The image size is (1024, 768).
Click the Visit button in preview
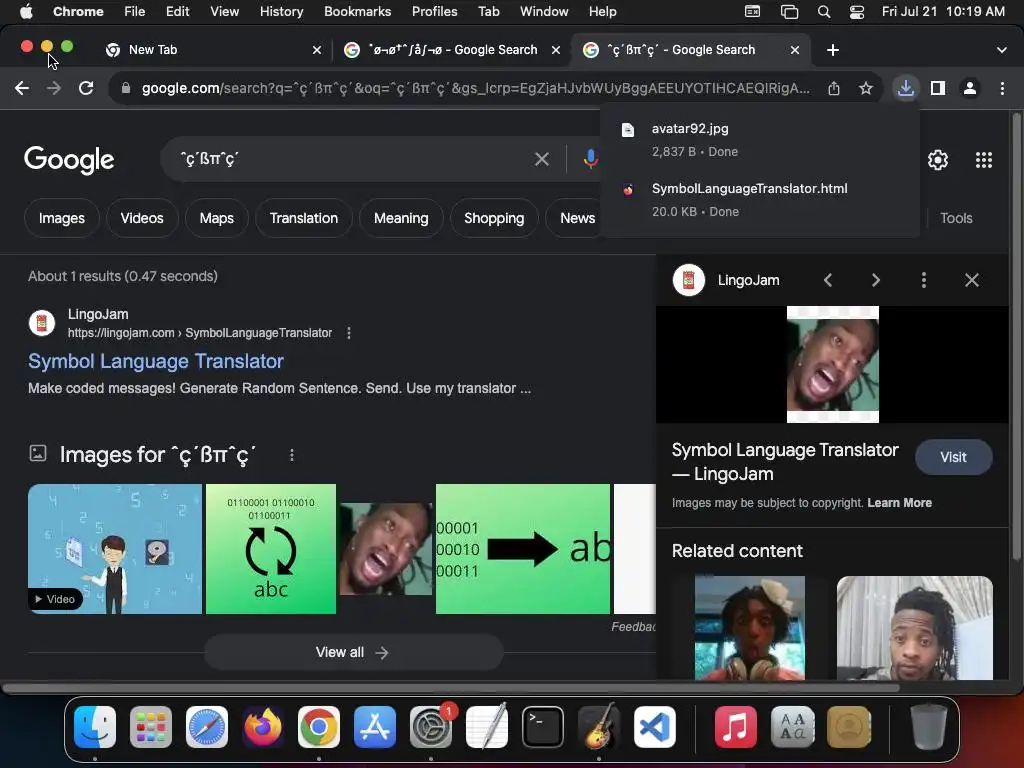coord(953,457)
